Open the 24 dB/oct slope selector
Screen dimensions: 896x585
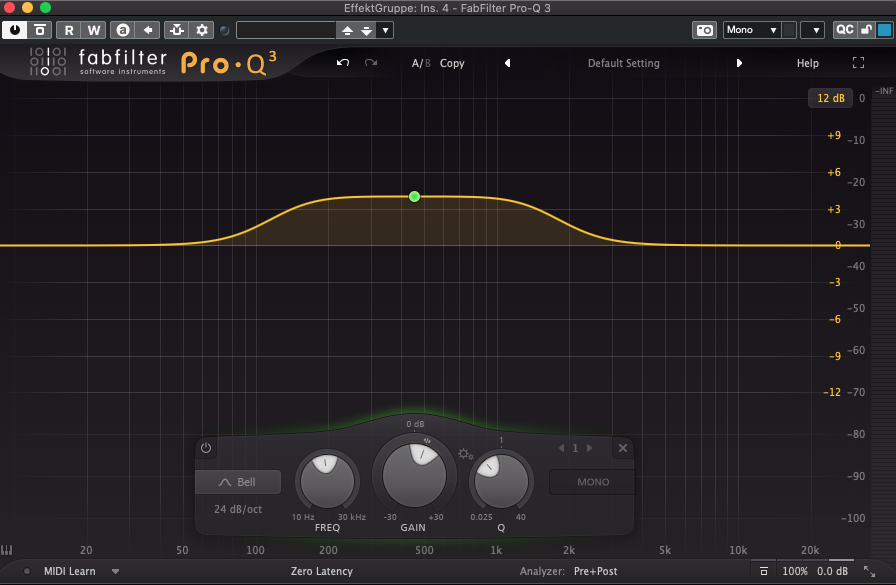click(238, 509)
